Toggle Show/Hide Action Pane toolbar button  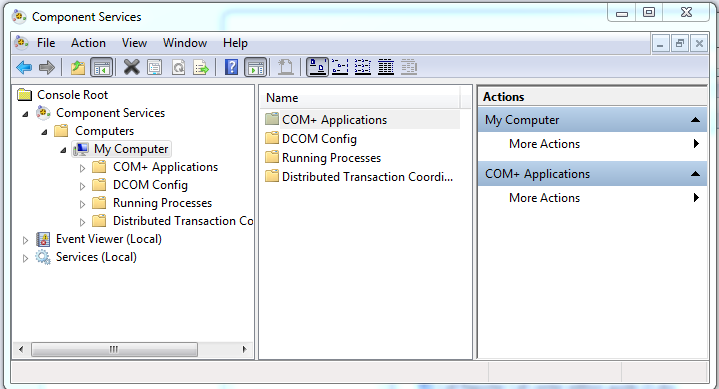click(255, 67)
